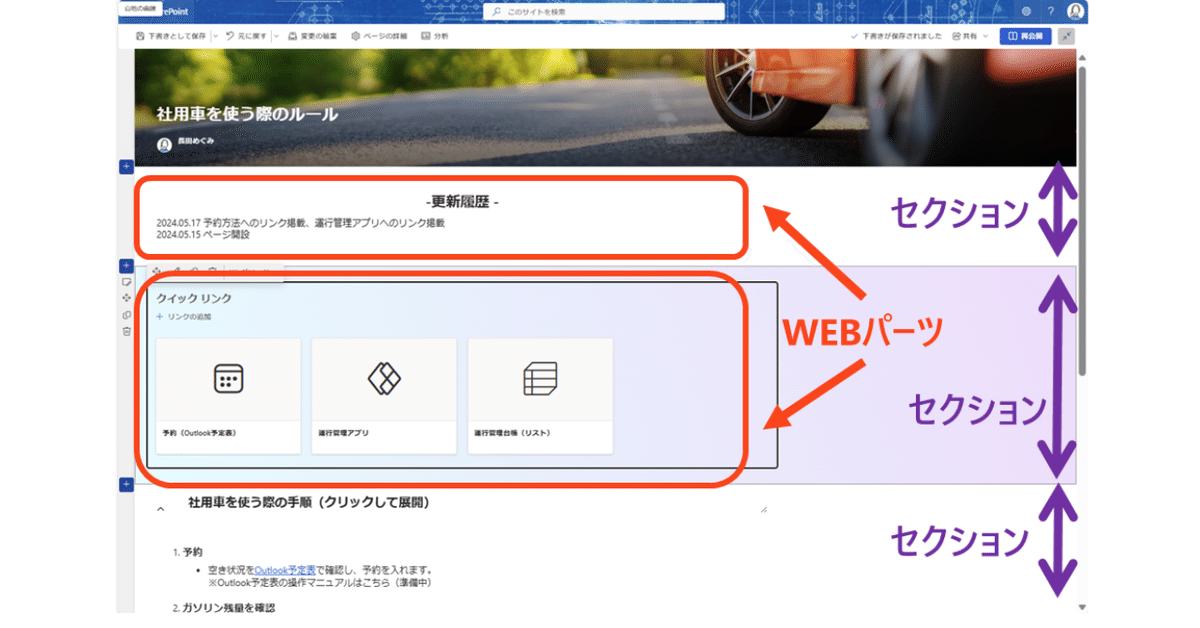Add a section above the 更新履歴 section
This screenshot has width=1200, height=628.
[126, 166]
